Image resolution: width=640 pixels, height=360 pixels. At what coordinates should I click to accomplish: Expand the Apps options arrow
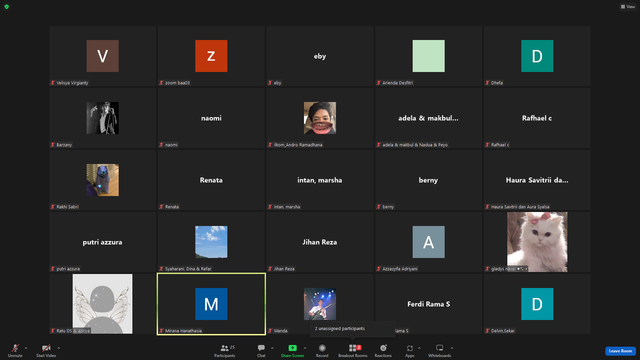(419, 348)
